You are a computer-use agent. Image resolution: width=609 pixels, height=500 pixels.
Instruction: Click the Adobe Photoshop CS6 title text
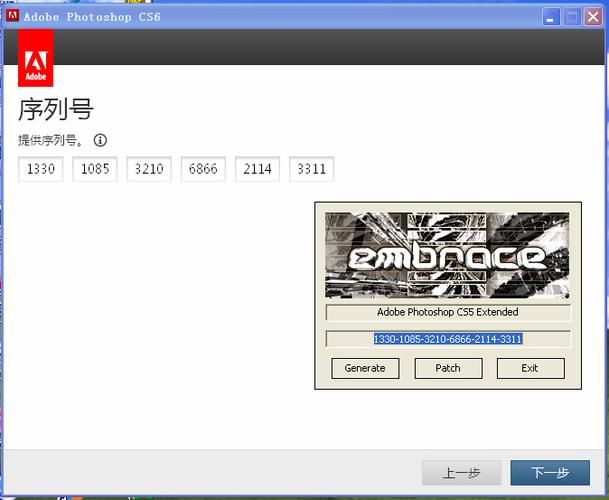point(92,17)
